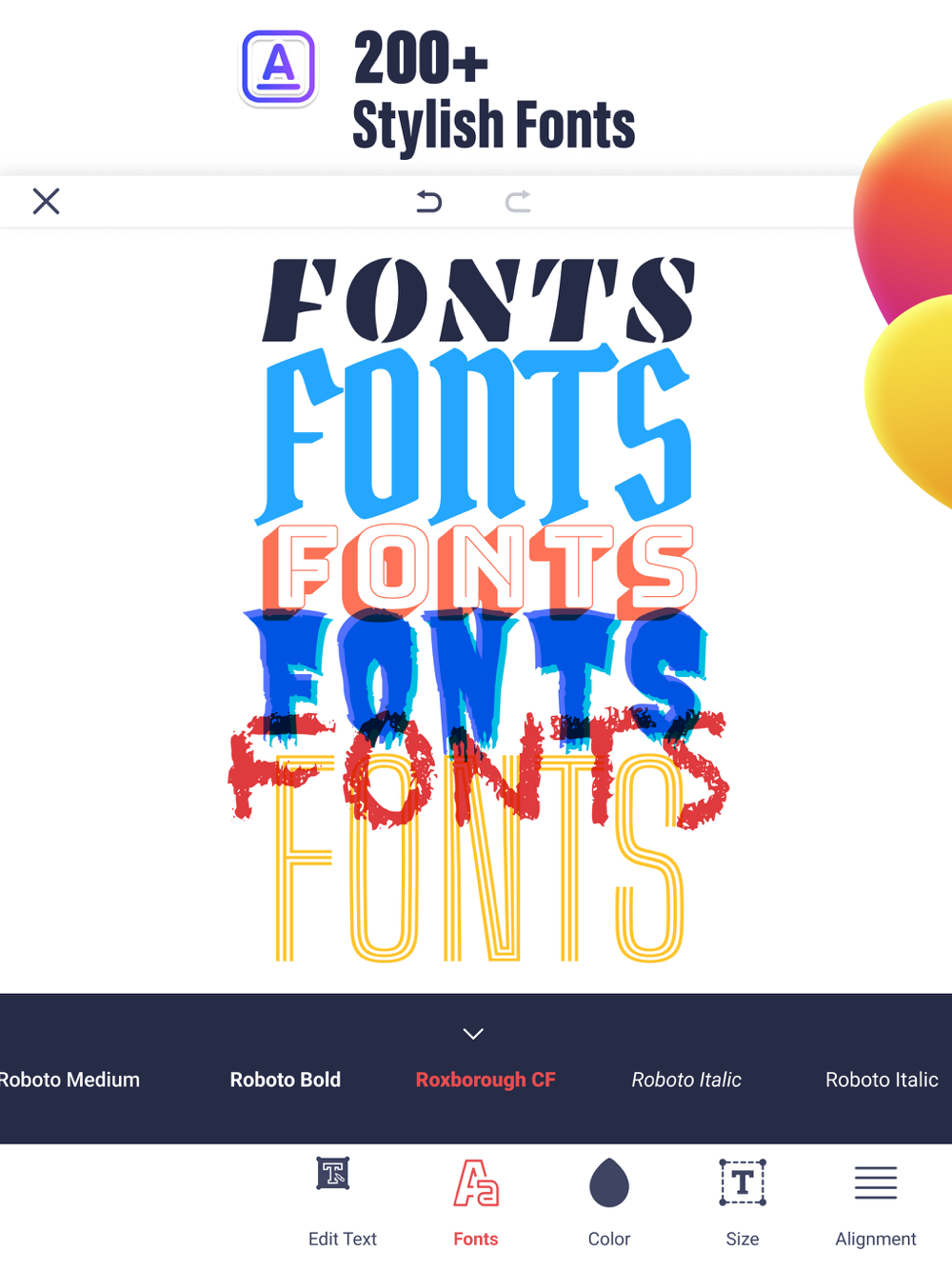This screenshot has height=1270, width=952.
Task: Tap the Fonts tab label
Action: click(476, 1239)
